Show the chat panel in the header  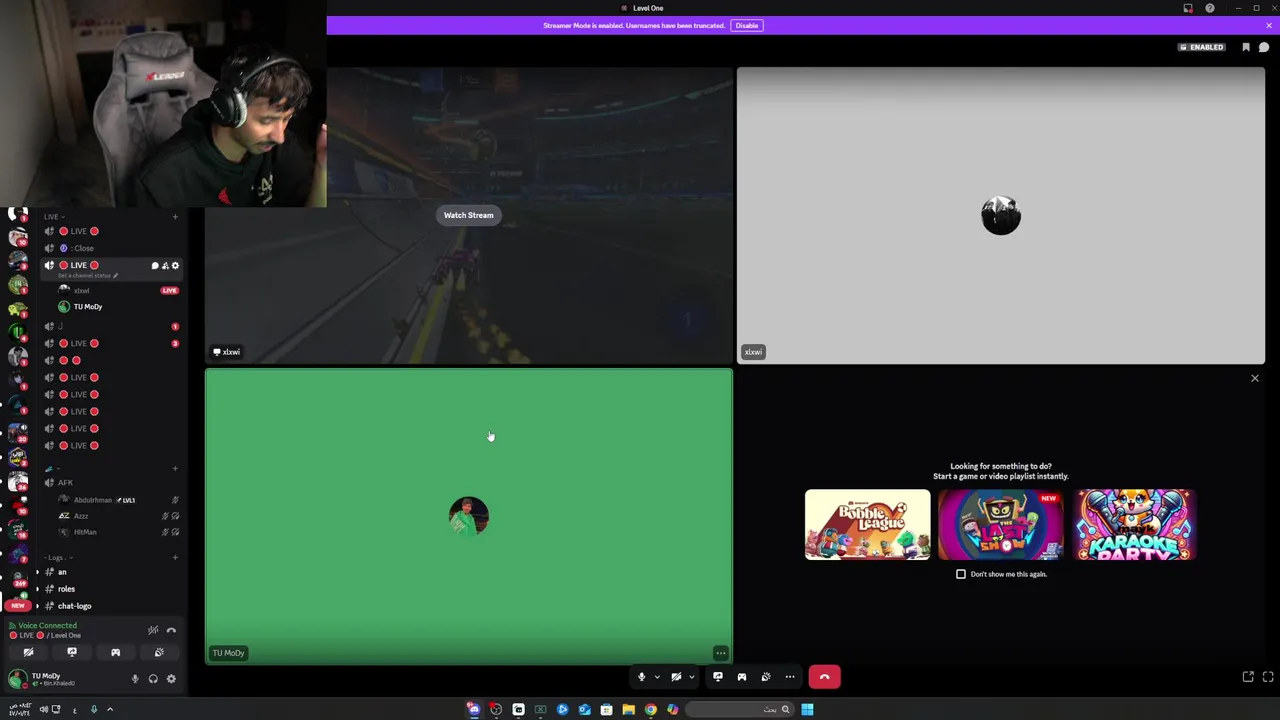pos(1264,47)
